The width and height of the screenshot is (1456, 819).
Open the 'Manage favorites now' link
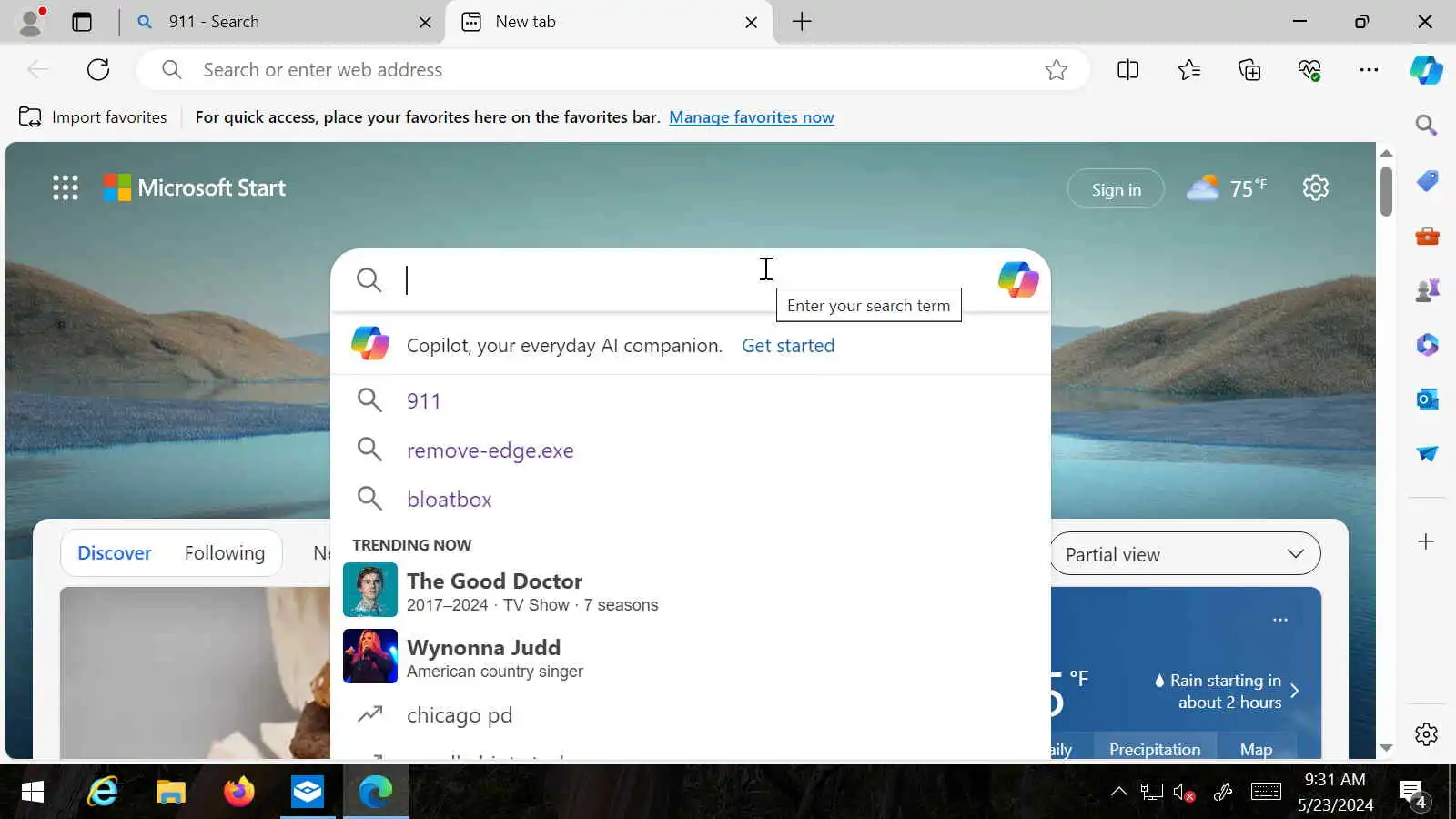[x=752, y=117]
